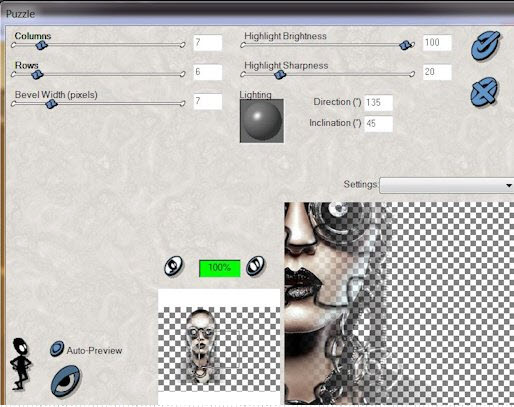514x407 pixels.
Task: Click the zoom out magnifier icon
Action: click(173, 266)
